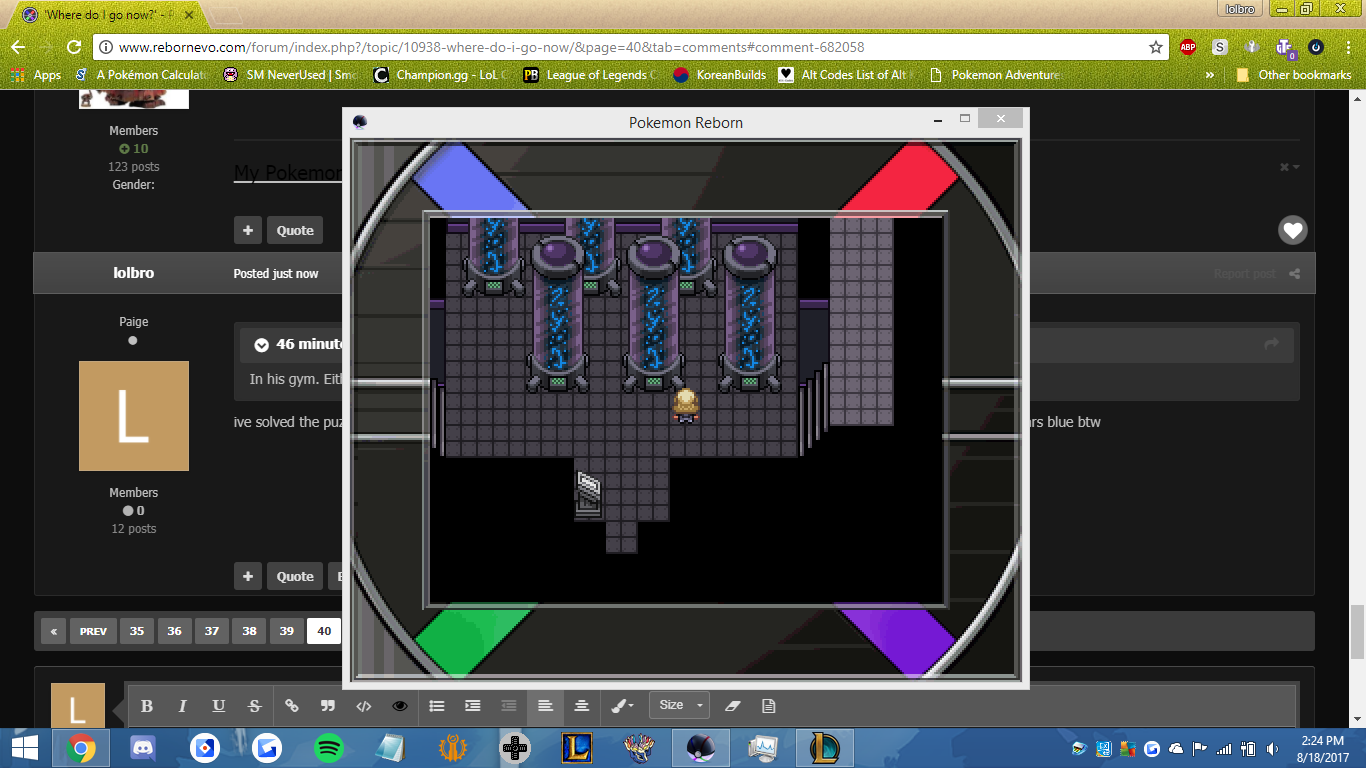Show more bookmarks with the double chevron
The image size is (1366, 768).
pos(1210,75)
